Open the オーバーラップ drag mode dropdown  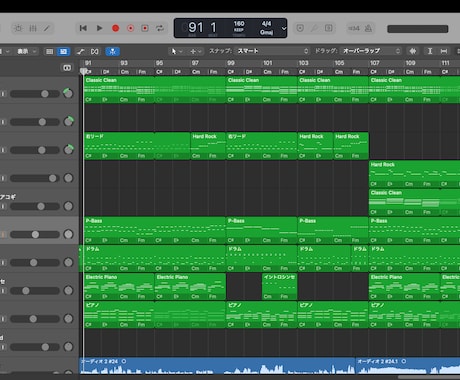(x=371, y=51)
